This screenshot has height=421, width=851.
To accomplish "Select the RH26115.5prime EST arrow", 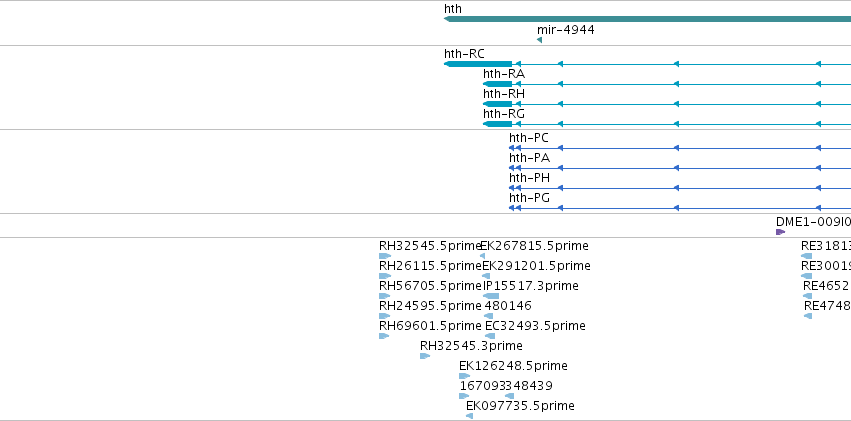I will click(385, 276).
